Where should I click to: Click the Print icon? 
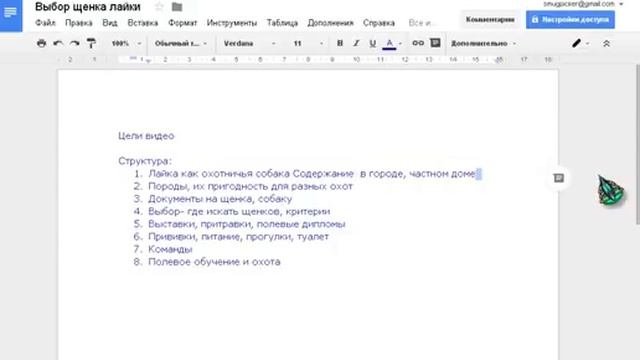click(41, 43)
